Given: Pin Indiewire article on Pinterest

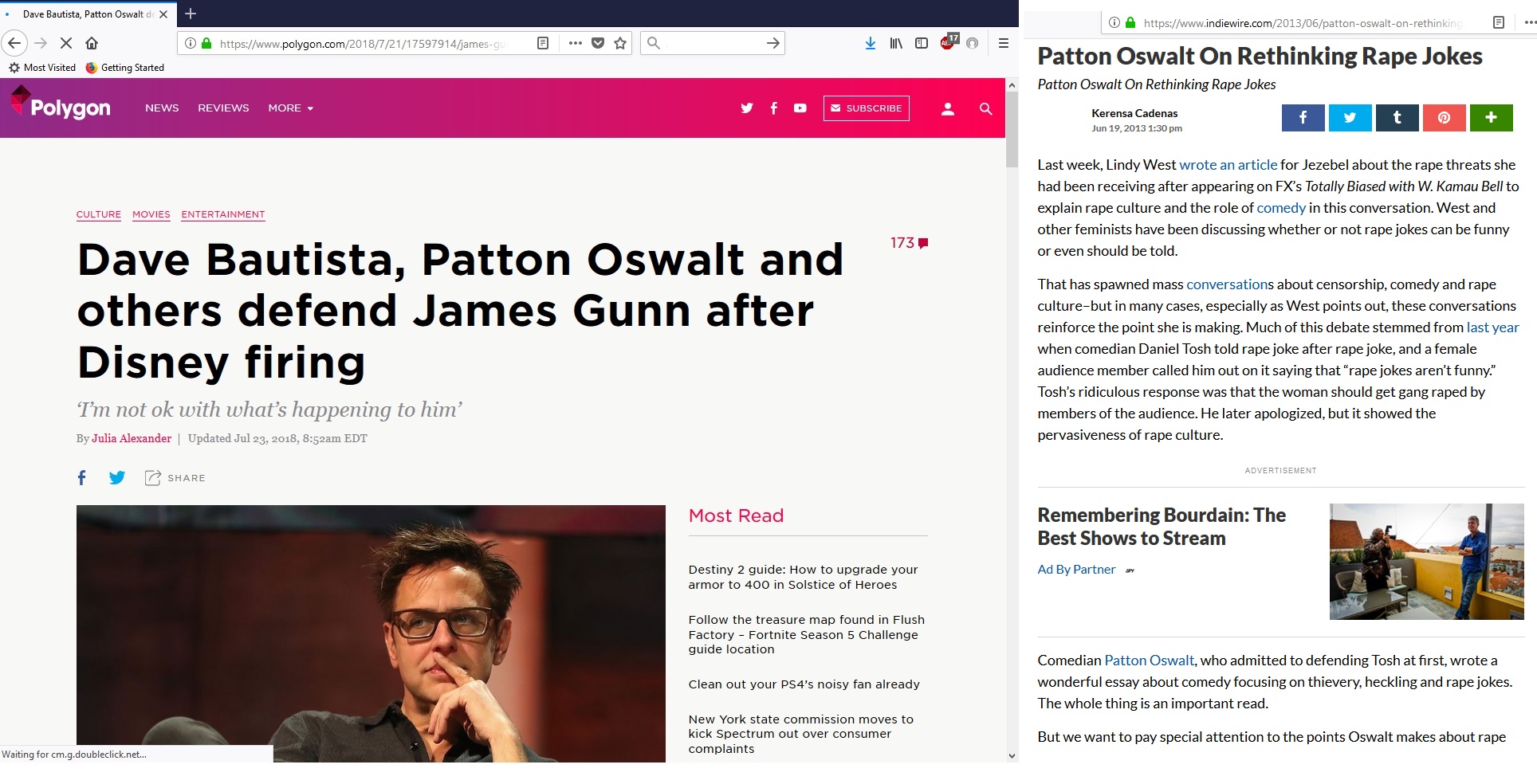Looking at the screenshot, I should tap(1444, 118).
